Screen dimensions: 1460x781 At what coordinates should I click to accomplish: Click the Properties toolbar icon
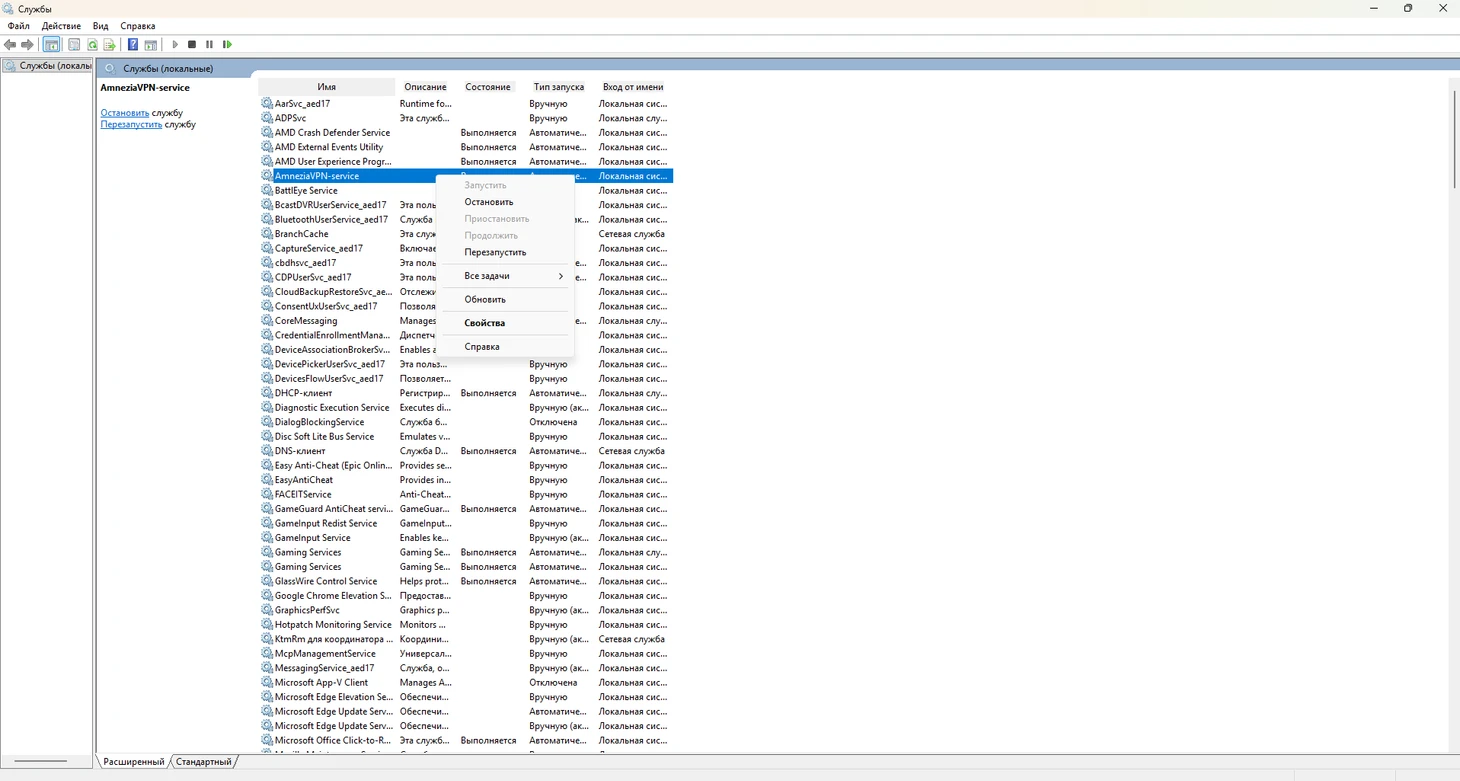click(x=73, y=45)
